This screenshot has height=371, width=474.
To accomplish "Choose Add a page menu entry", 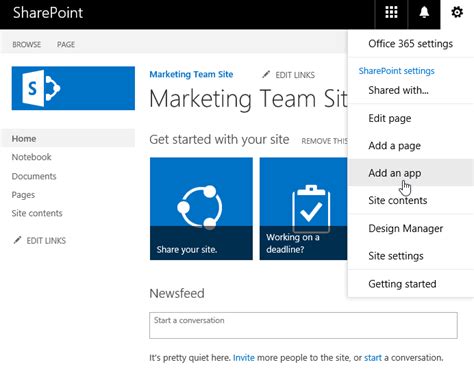I will [410, 146].
